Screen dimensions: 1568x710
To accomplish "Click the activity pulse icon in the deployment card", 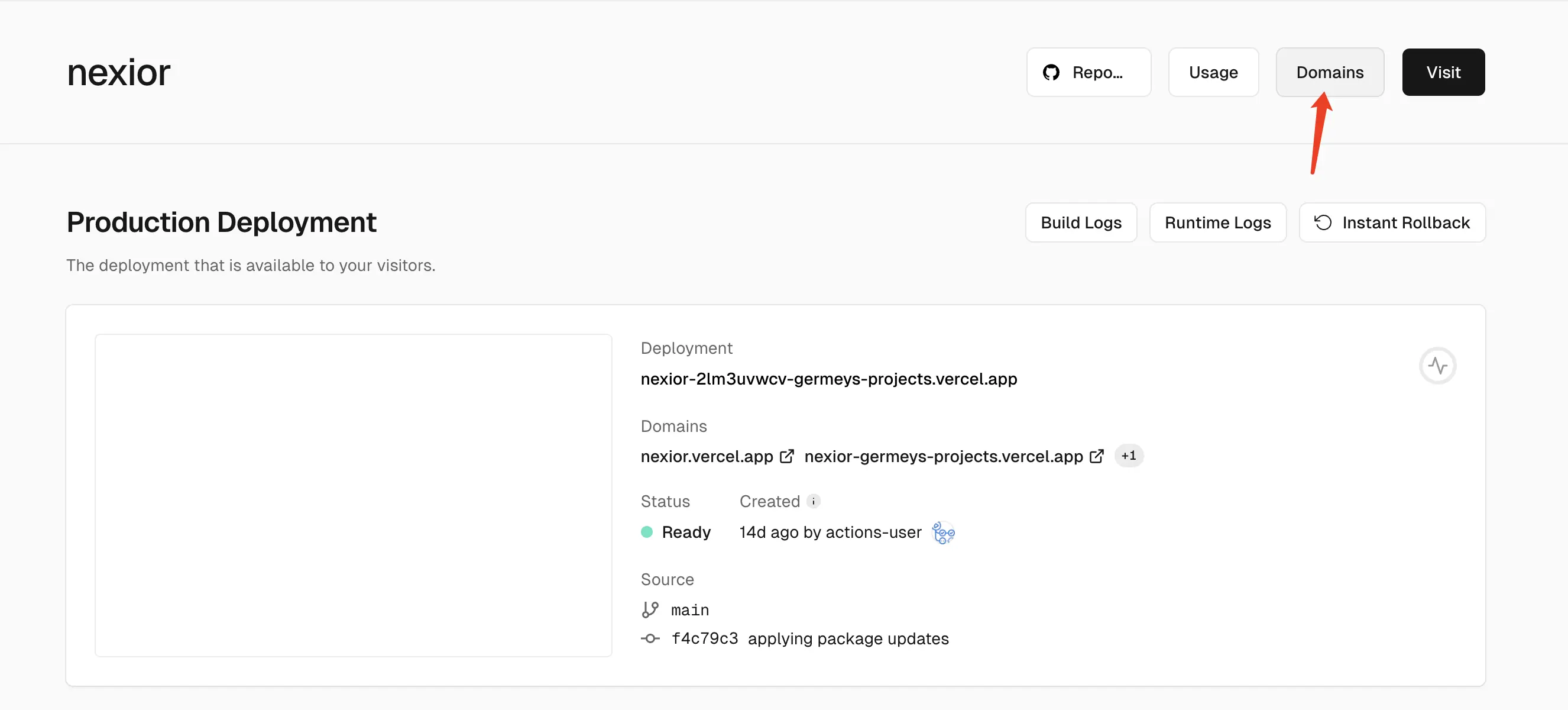I will pyautogui.click(x=1437, y=365).
